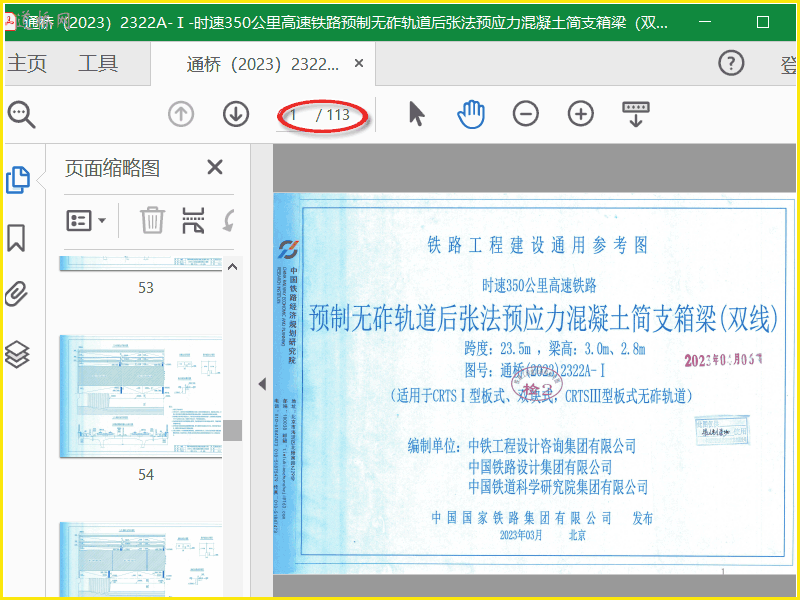Screen dimensions: 800x600
Task: Select page 54 thumbnail
Action: coord(141,396)
